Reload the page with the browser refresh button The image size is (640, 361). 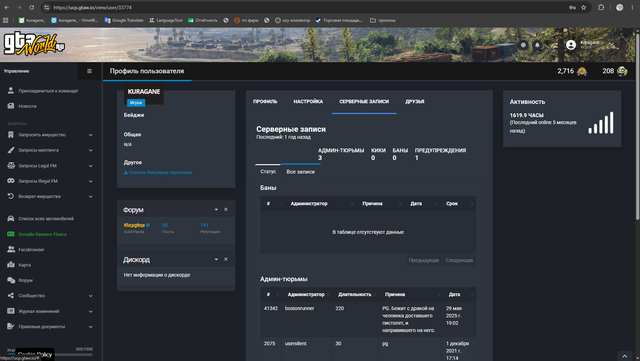click(31, 7)
